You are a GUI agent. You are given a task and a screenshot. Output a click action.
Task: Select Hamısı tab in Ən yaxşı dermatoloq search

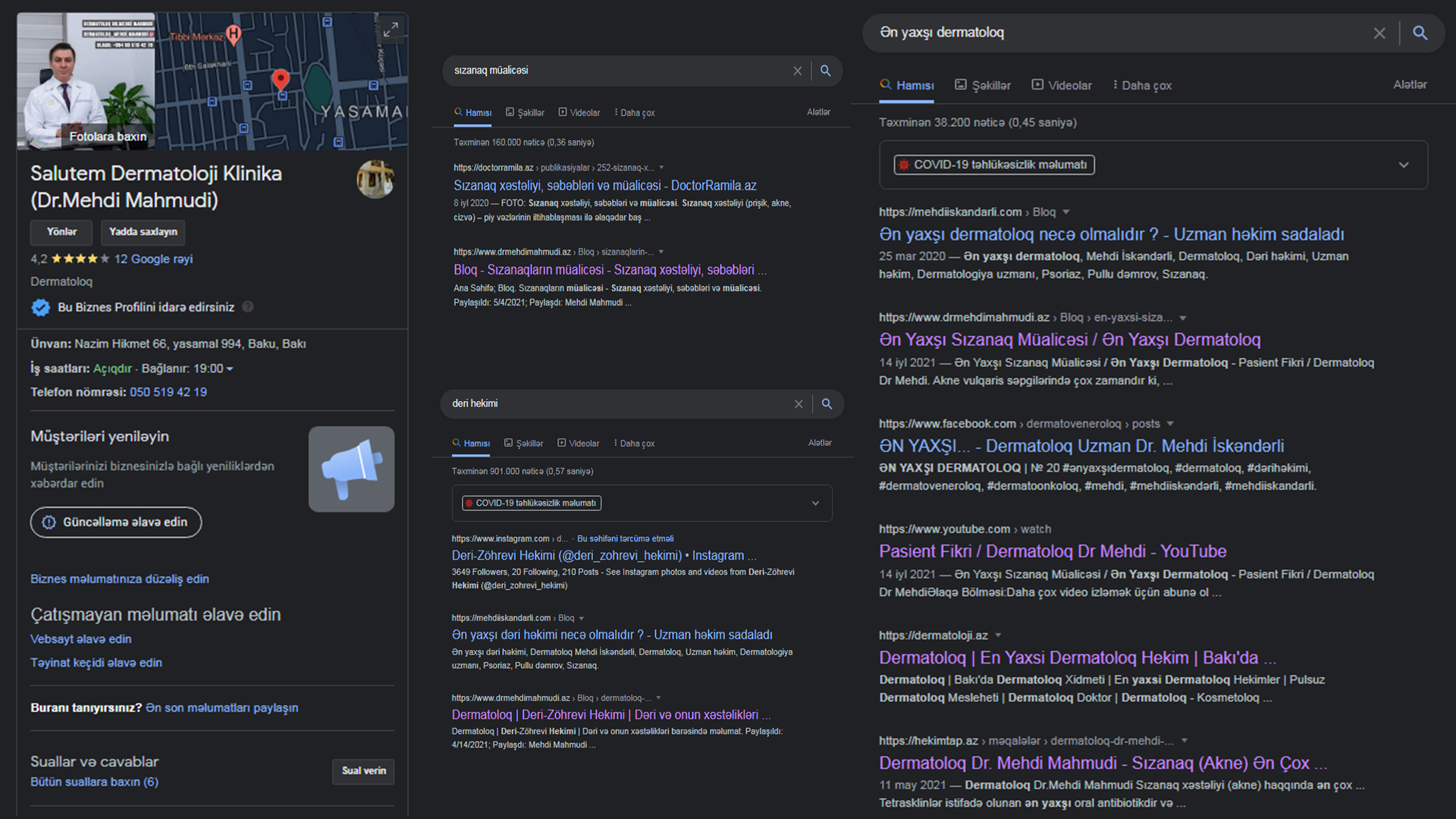pos(906,86)
